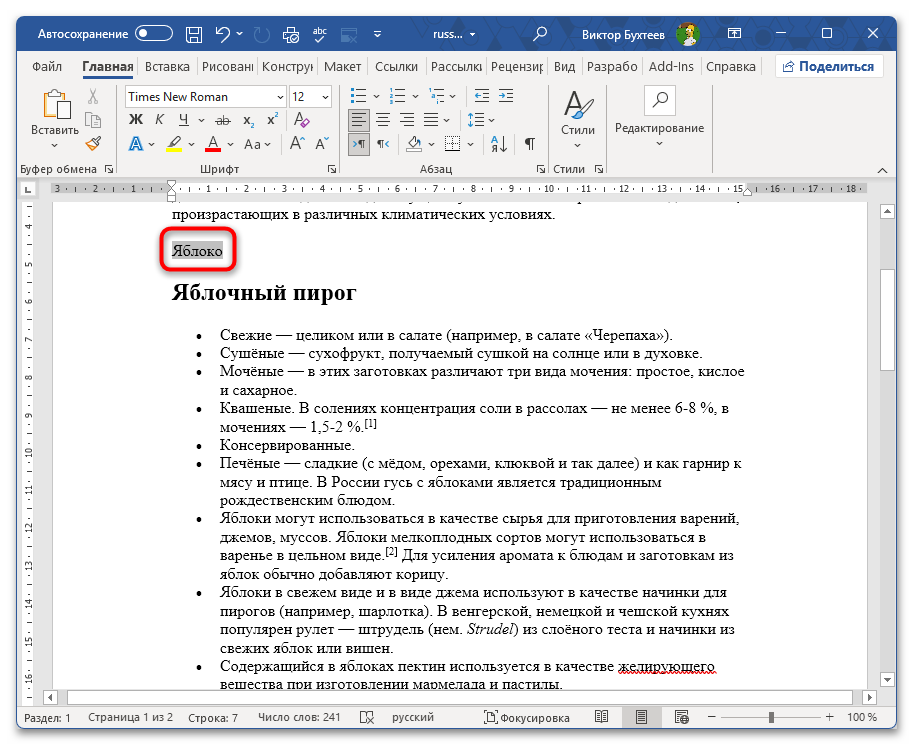
Task: Toggle italic formatting
Action: 160,120
